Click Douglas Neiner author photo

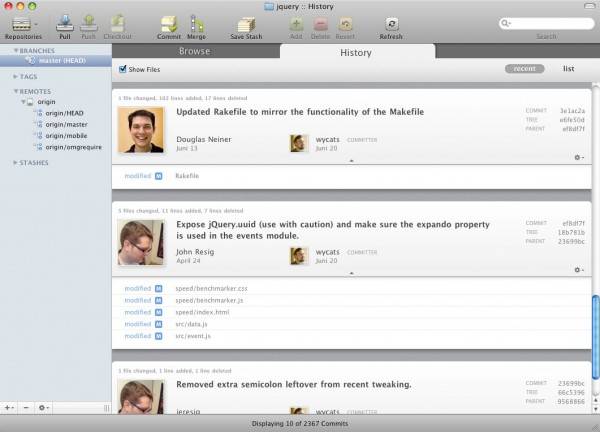click(141, 130)
